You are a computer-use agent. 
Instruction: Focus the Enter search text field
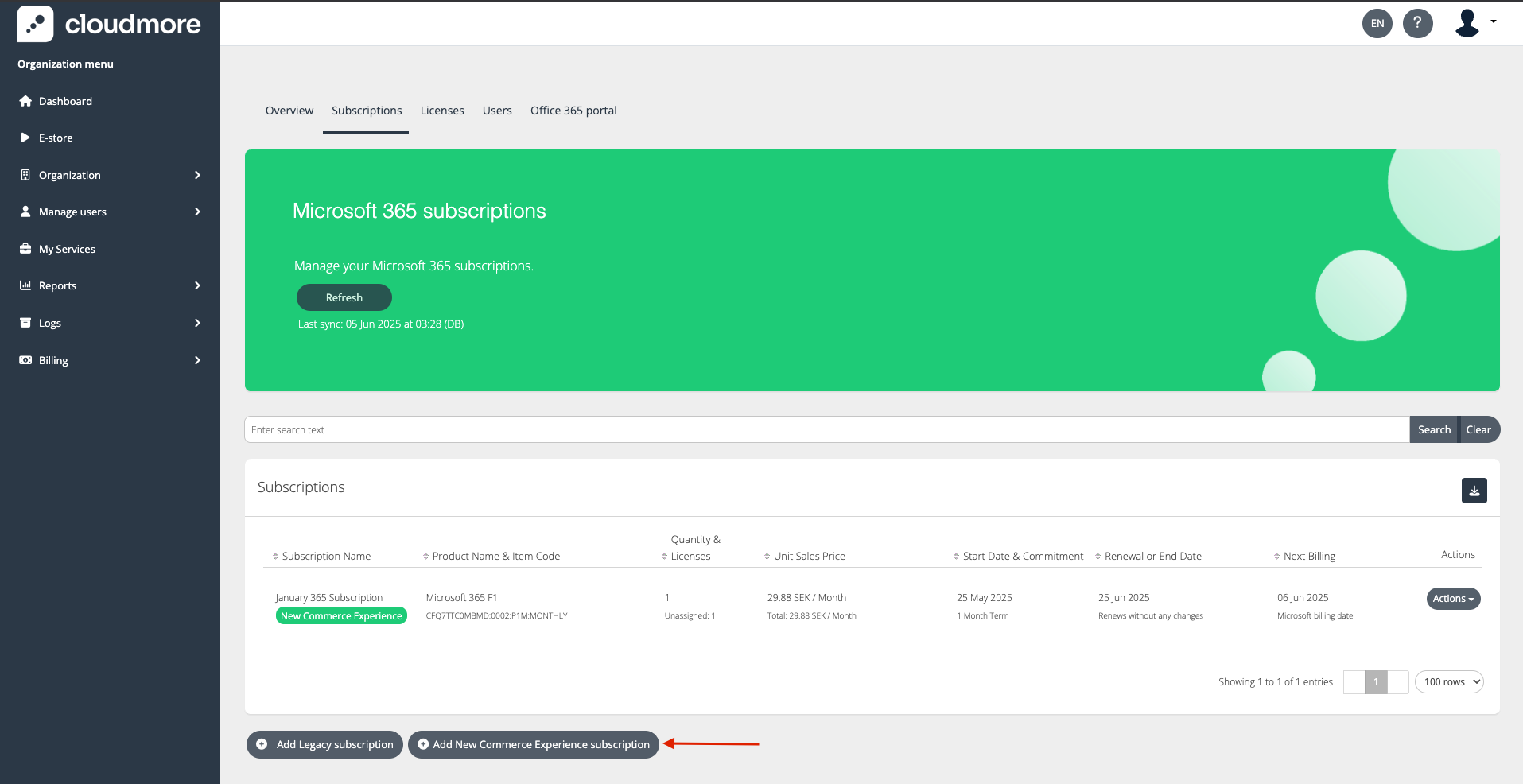tap(826, 430)
